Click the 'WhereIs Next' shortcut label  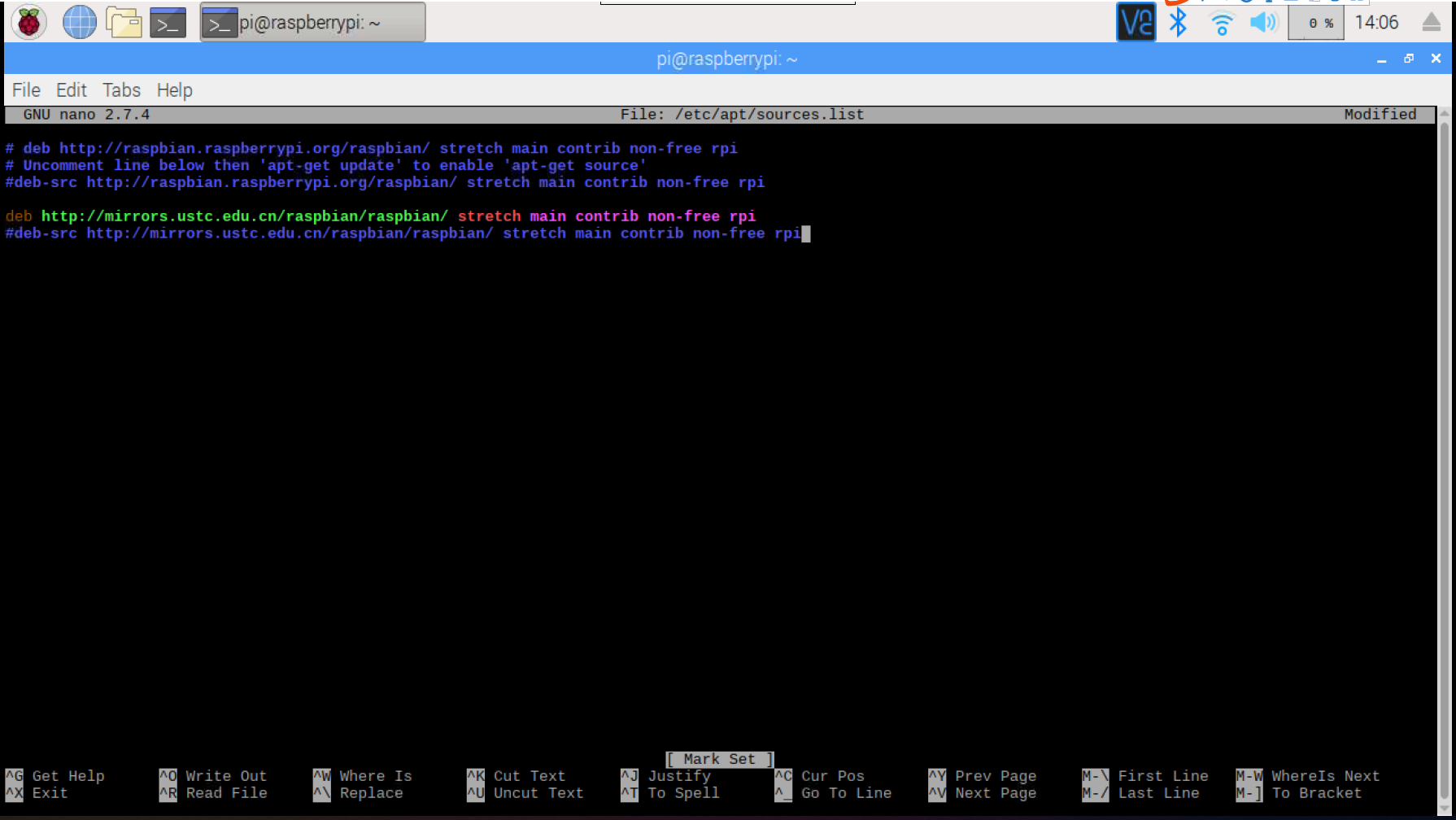click(x=1326, y=776)
